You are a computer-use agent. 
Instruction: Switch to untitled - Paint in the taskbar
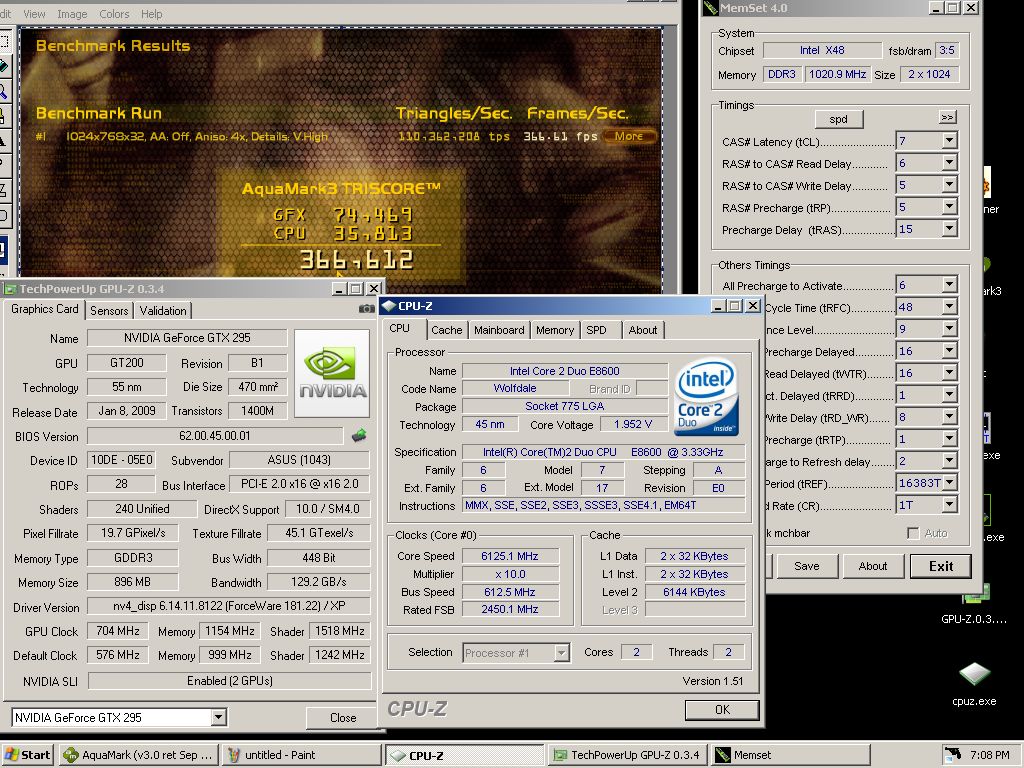tap(302, 755)
